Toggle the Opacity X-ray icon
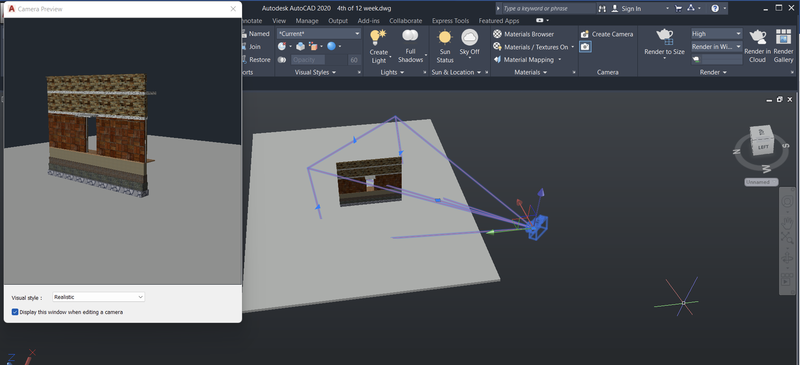 click(282, 60)
